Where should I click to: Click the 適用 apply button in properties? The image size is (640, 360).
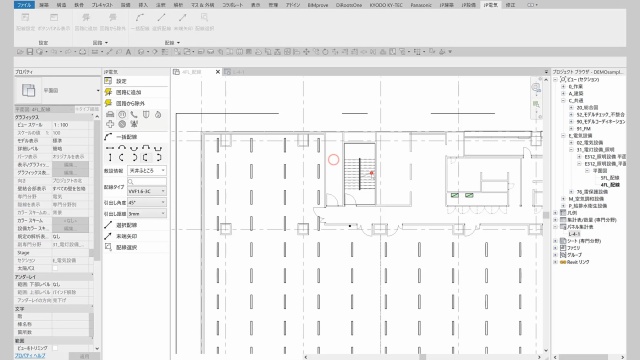point(84,356)
